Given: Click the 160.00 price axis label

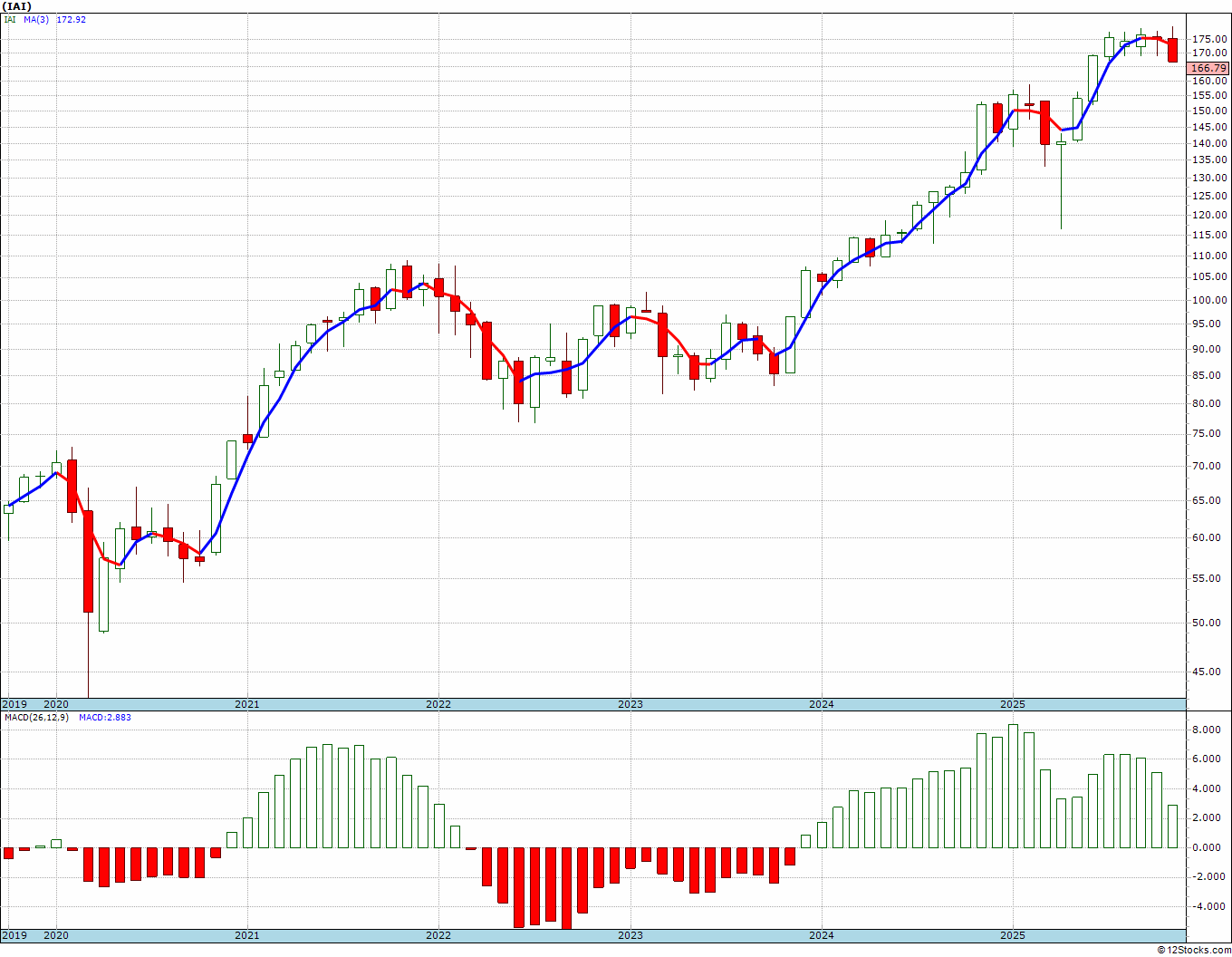Looking at the screenshot, I should point(1209,81).
